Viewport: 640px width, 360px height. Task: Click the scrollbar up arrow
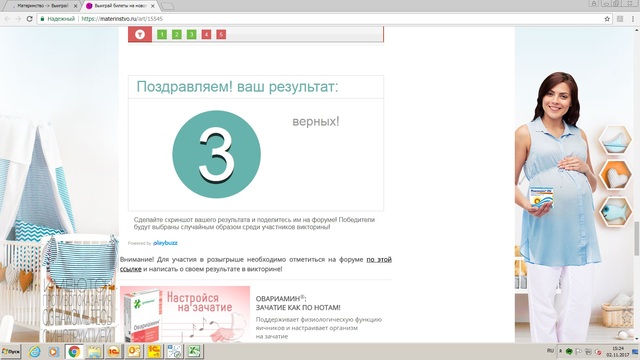tap(636, 30)
